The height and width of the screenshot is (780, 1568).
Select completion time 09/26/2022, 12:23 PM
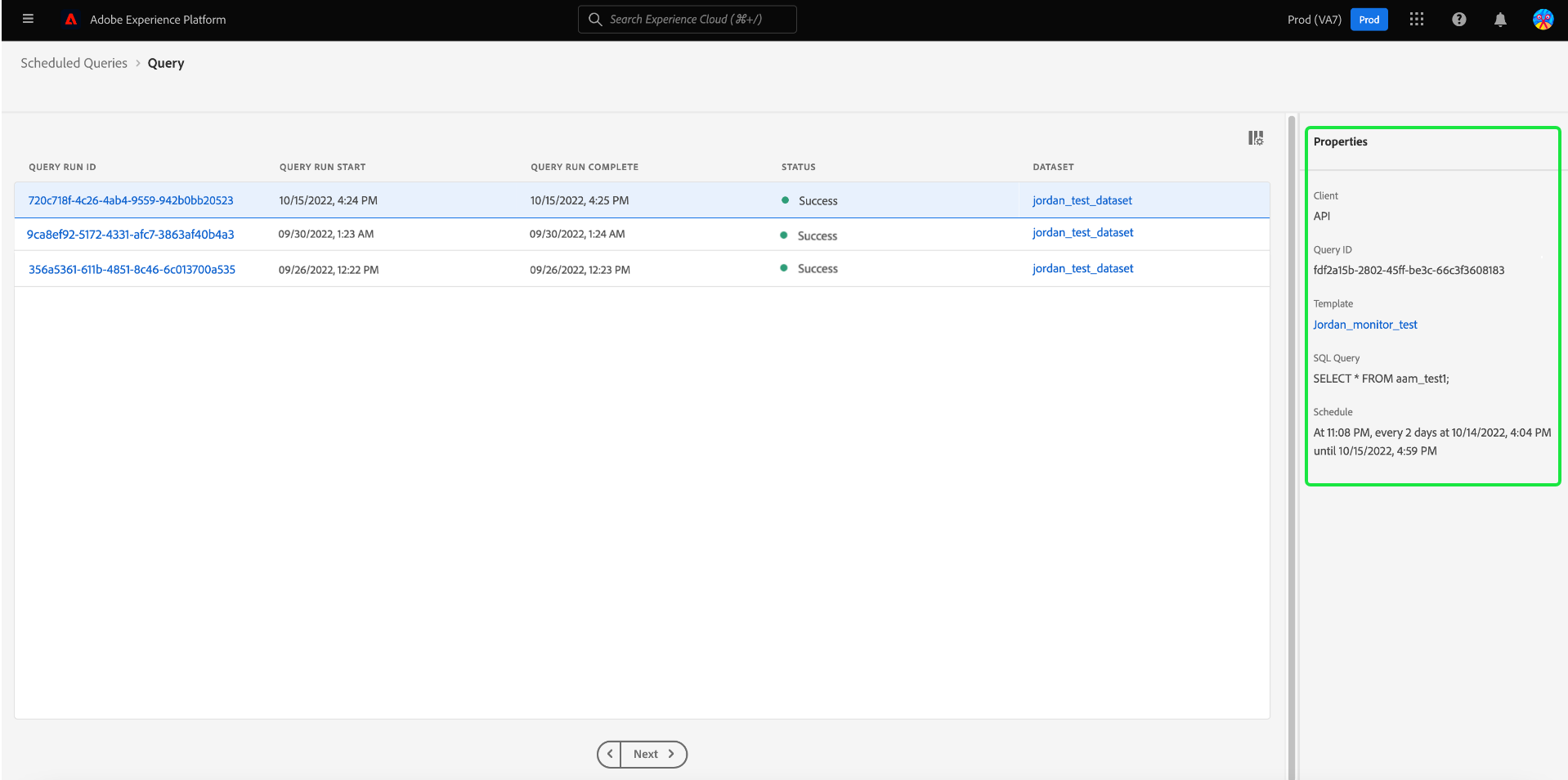pyautogui.click(x=580, y=270)
